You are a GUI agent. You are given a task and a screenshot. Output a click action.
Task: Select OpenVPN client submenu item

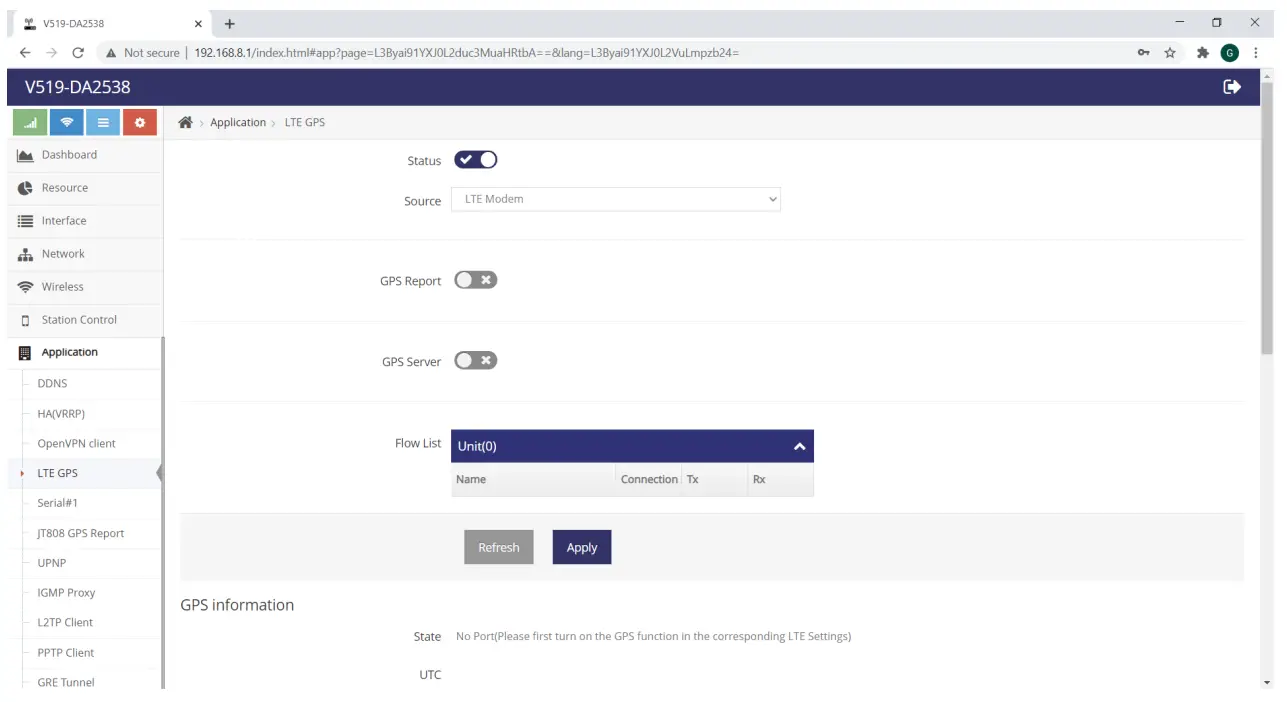[76, 444]
